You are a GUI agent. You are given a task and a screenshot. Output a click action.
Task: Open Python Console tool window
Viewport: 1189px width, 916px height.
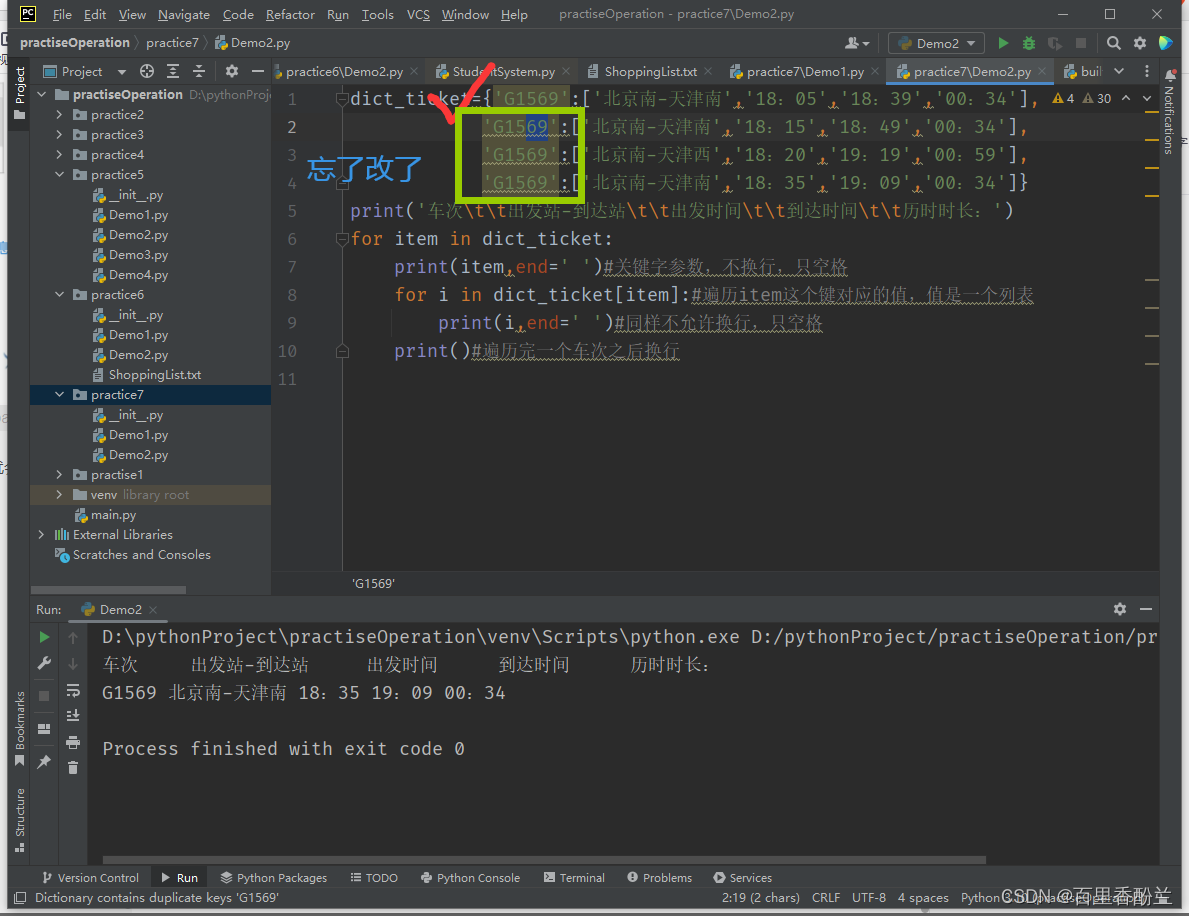(470, 877)
